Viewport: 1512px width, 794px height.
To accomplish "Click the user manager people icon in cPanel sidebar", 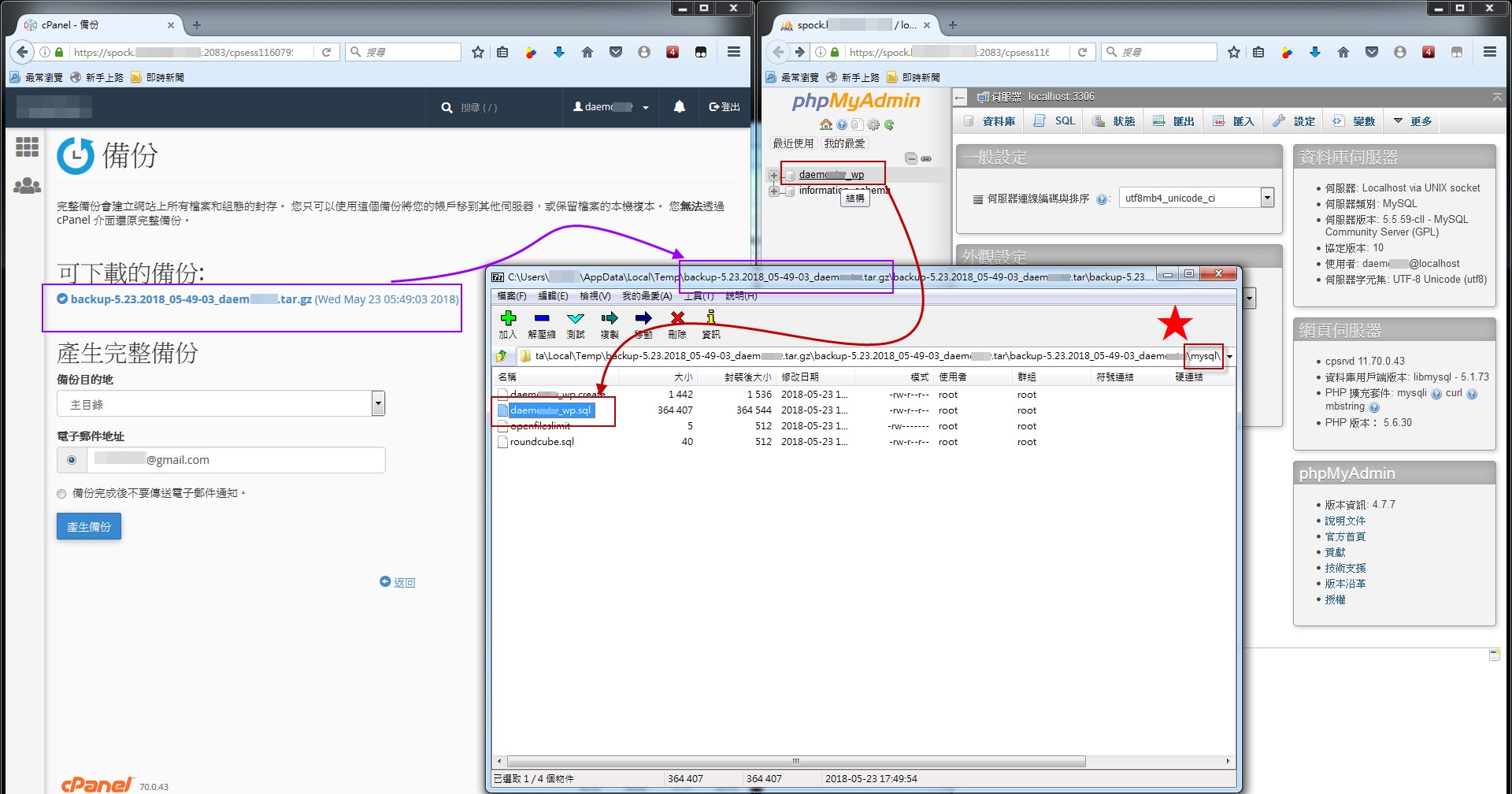I will click(x=28, y=186).
